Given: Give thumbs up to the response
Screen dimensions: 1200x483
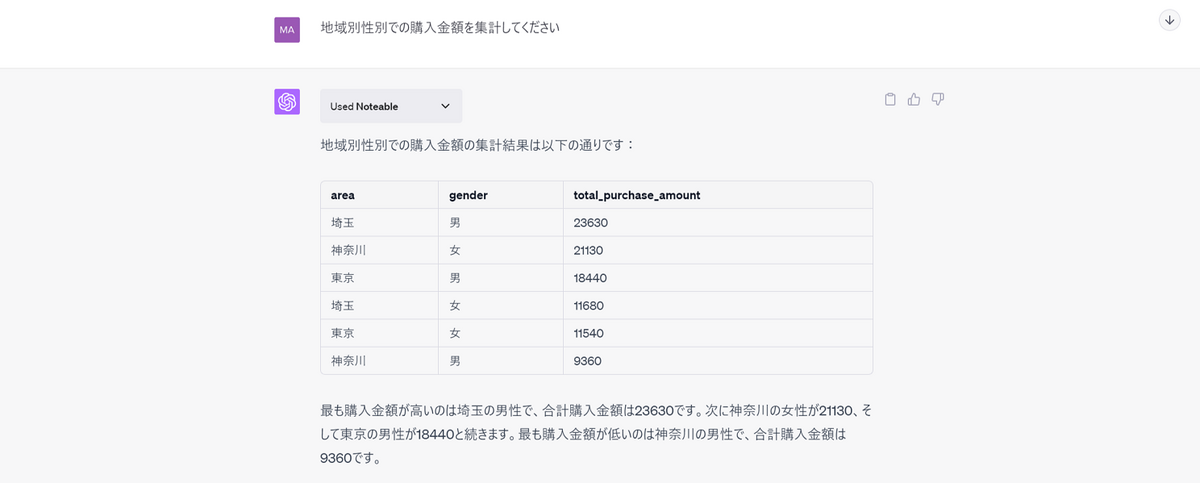Looking at the screenshot, I should (914, 99).
